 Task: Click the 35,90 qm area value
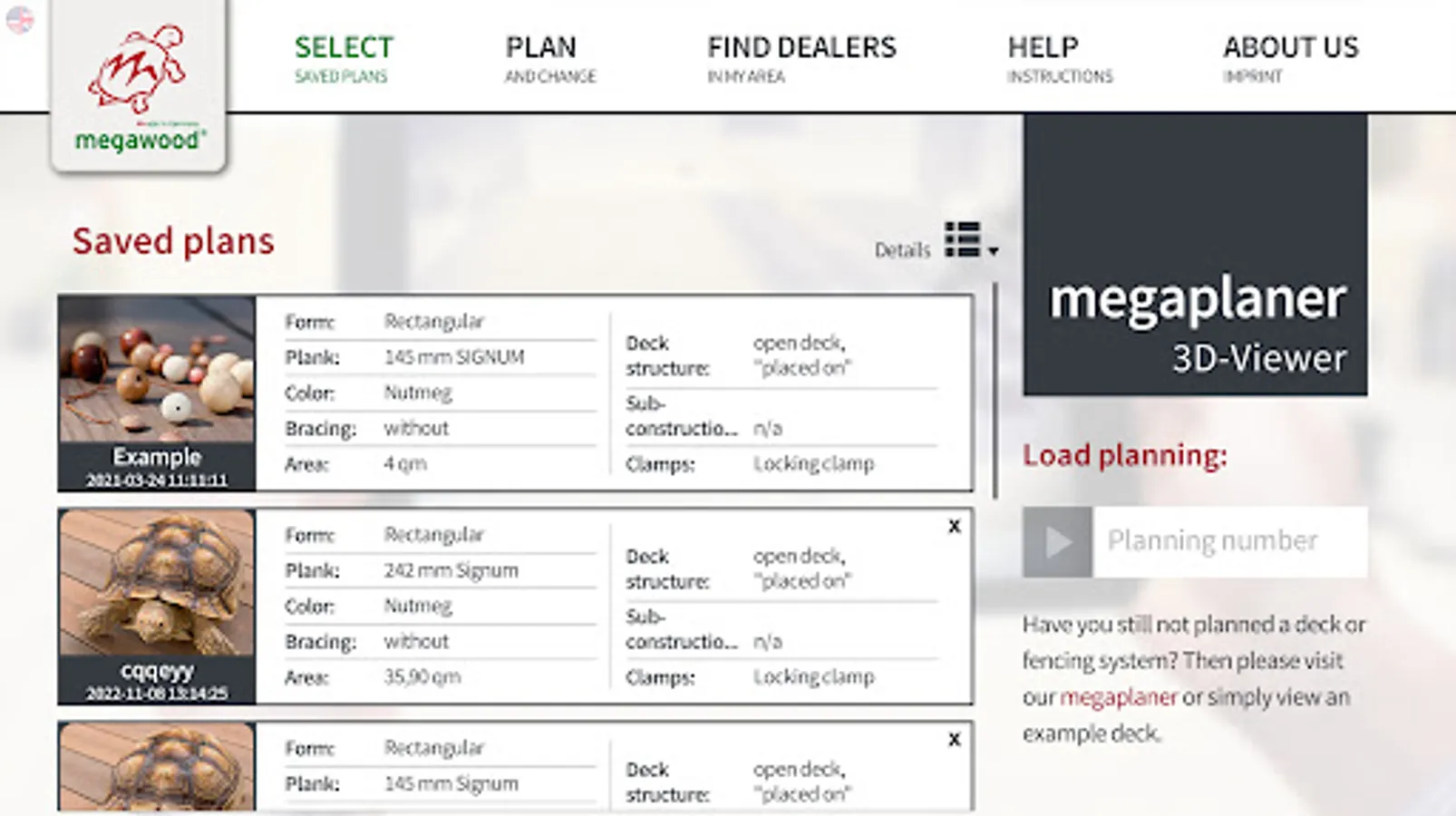[422, 677]
